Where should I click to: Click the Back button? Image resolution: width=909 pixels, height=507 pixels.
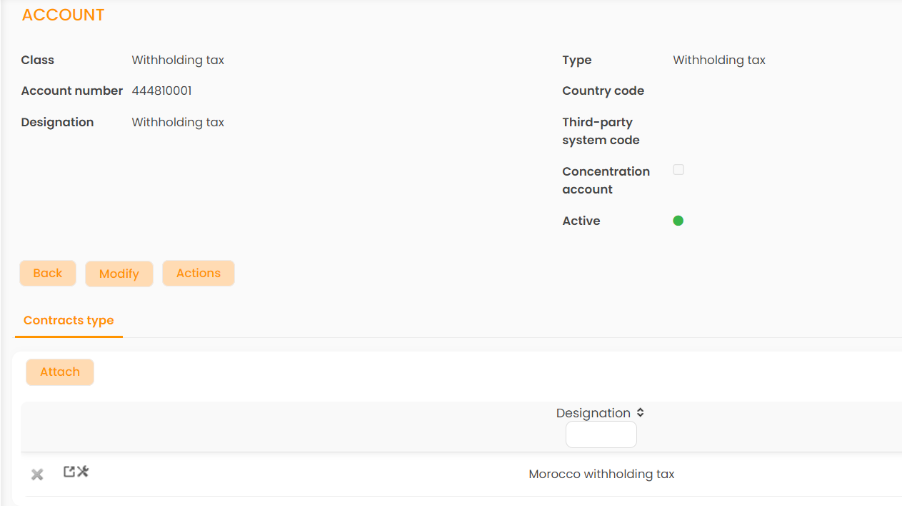[x=47, y=274]
